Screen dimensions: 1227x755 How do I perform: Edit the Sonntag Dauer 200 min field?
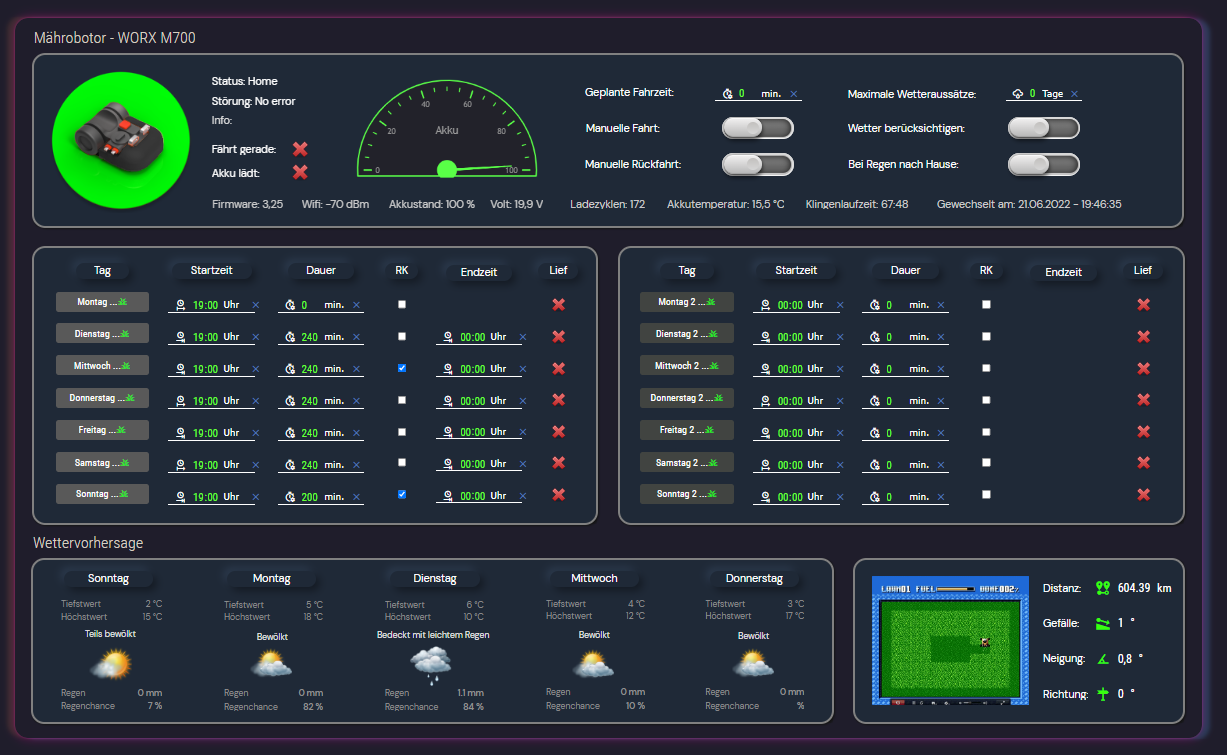(322, 497)
